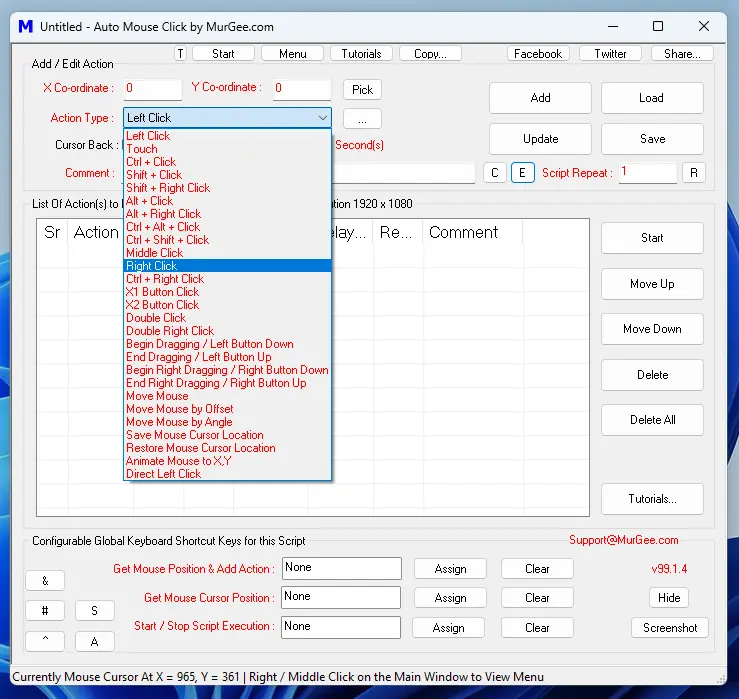Select highlighted Right Click option
Image resolution: width=739 pixels, height=699 pixels.
point(227,266)
